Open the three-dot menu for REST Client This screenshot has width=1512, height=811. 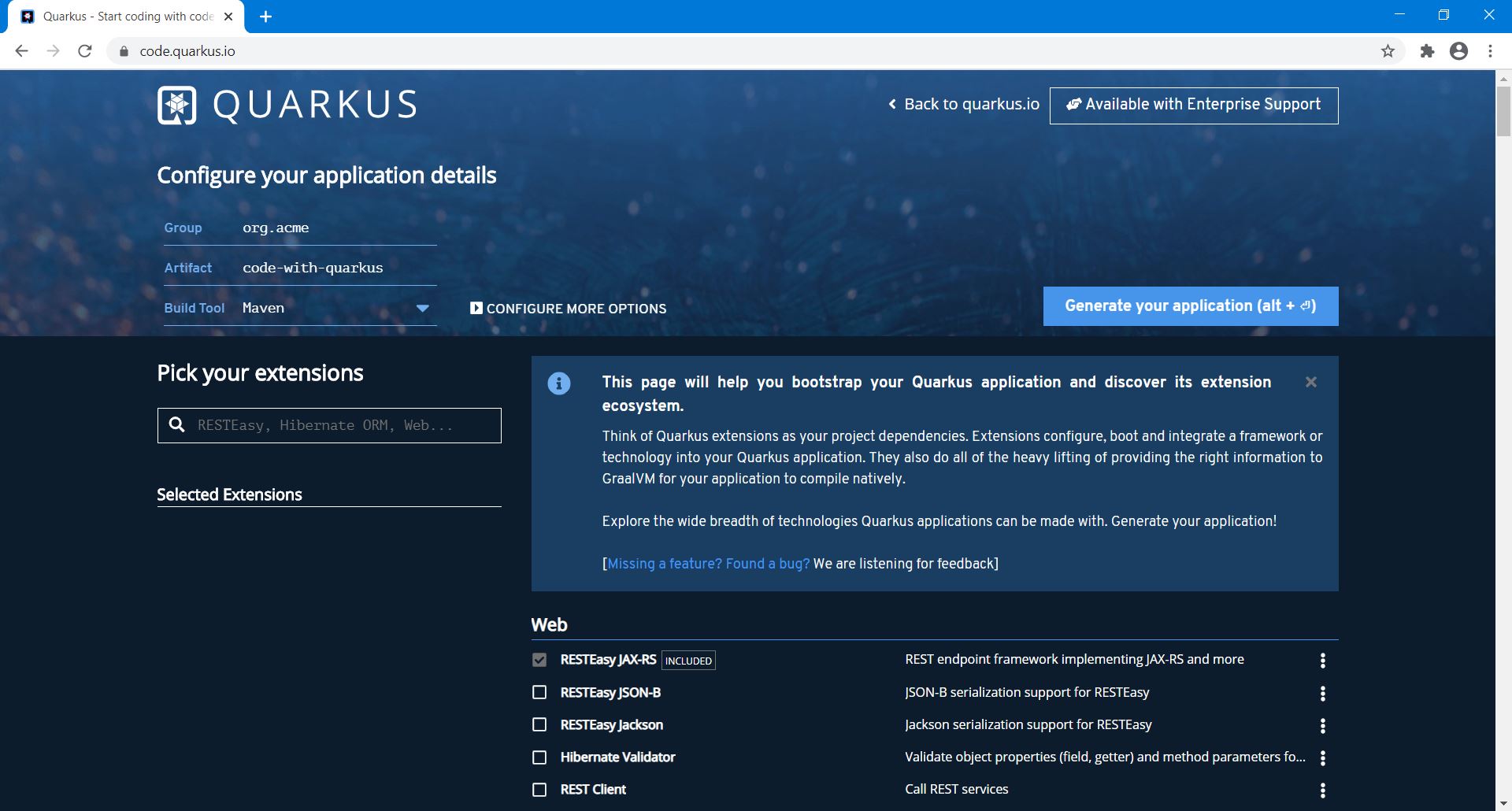point(1323,790)
